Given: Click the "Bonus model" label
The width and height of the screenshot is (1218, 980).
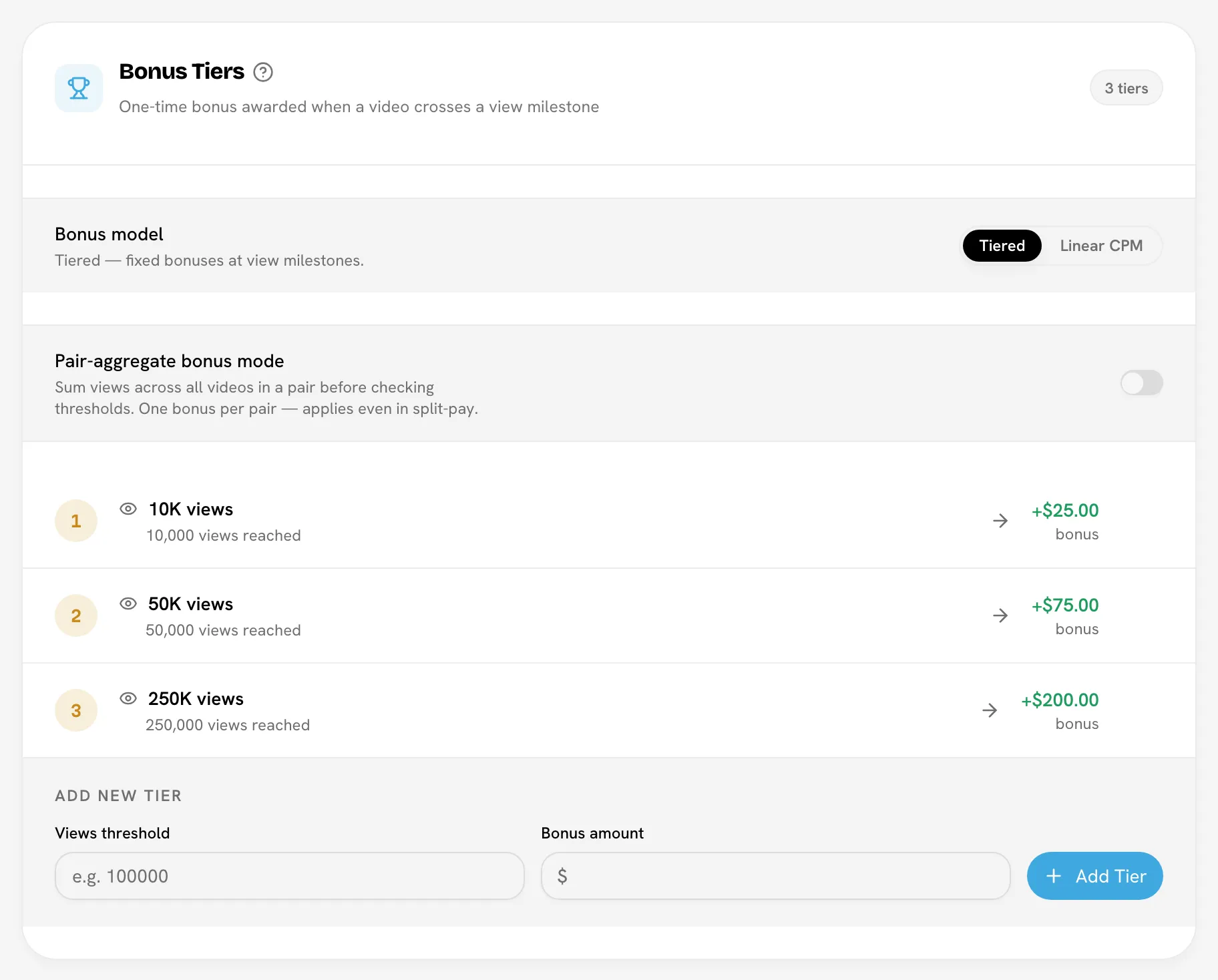Looking at the screenshot, I should pos(109,234).
